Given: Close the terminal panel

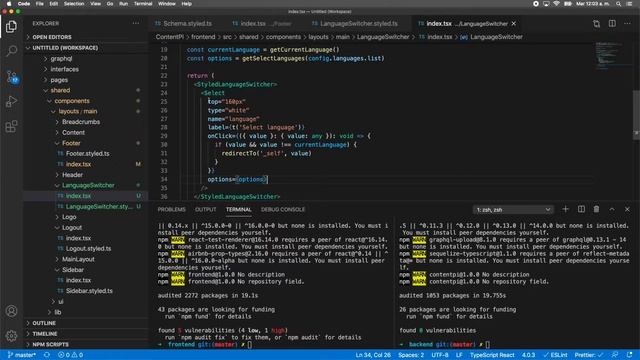Looking at the screenshot, I should tap(627, 209).
